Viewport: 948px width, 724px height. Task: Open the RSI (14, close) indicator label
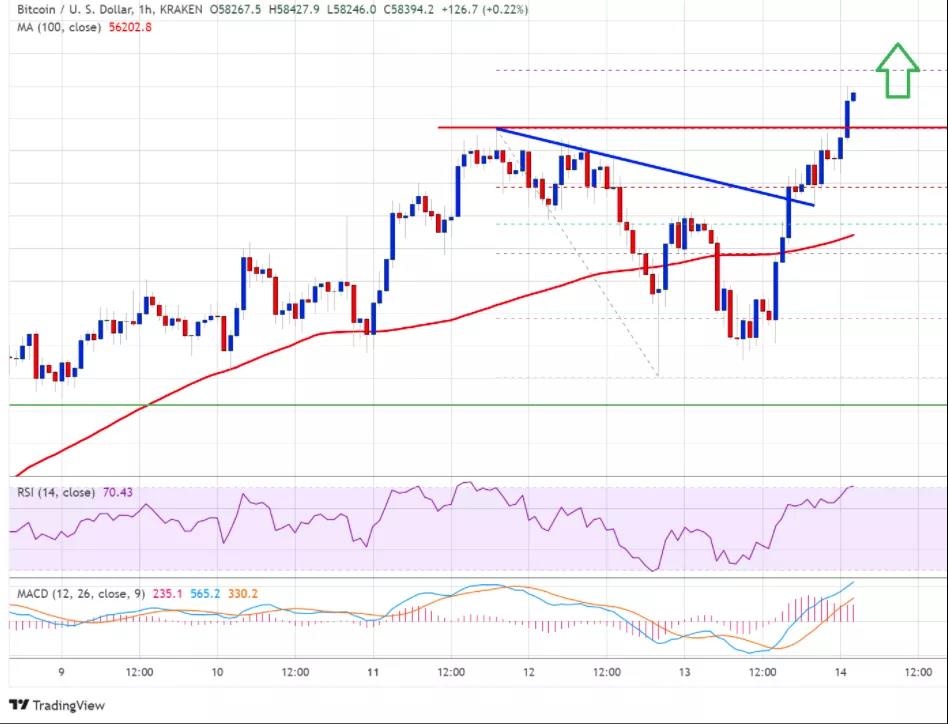[x=55, y=493]
